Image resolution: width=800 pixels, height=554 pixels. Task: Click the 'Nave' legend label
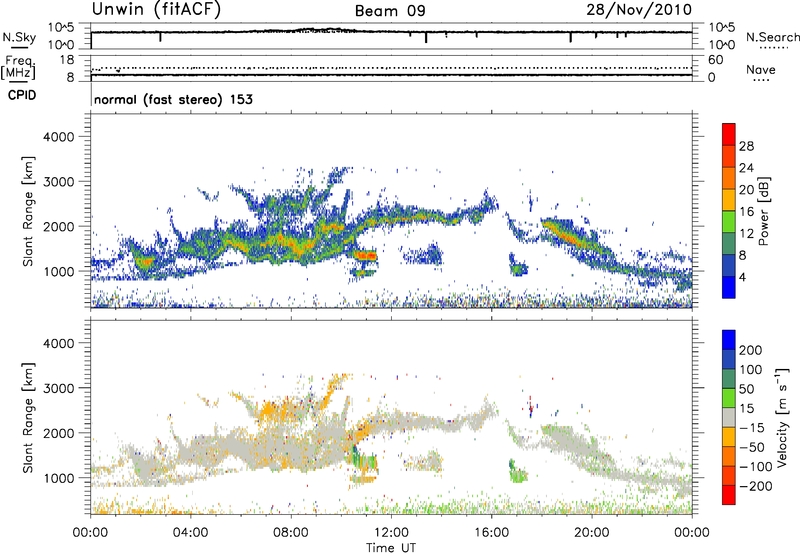761,69
